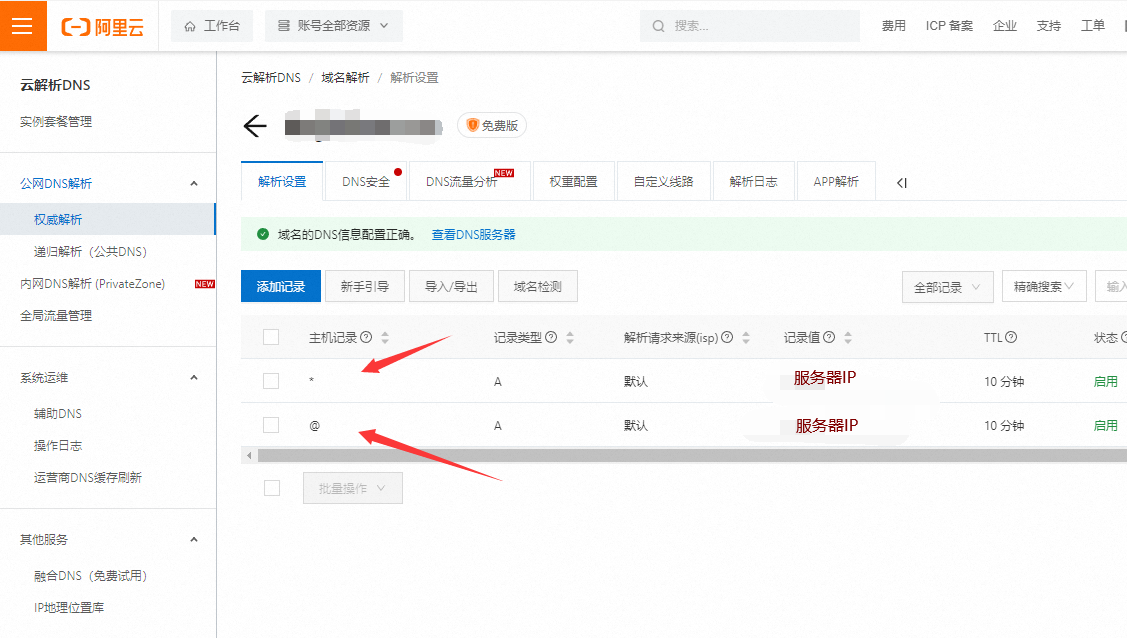Click 域名解析 breadcrumb link

point(345,78)
